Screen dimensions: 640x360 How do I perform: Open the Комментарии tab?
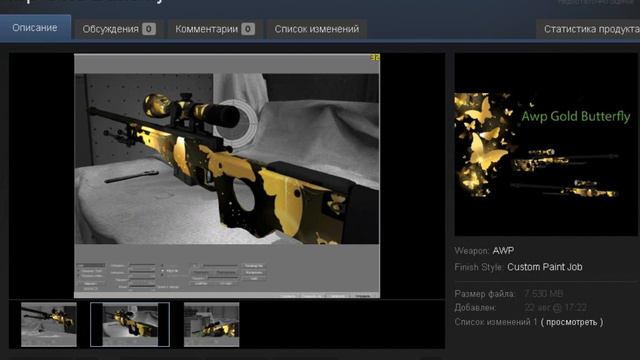click(215, 29)
